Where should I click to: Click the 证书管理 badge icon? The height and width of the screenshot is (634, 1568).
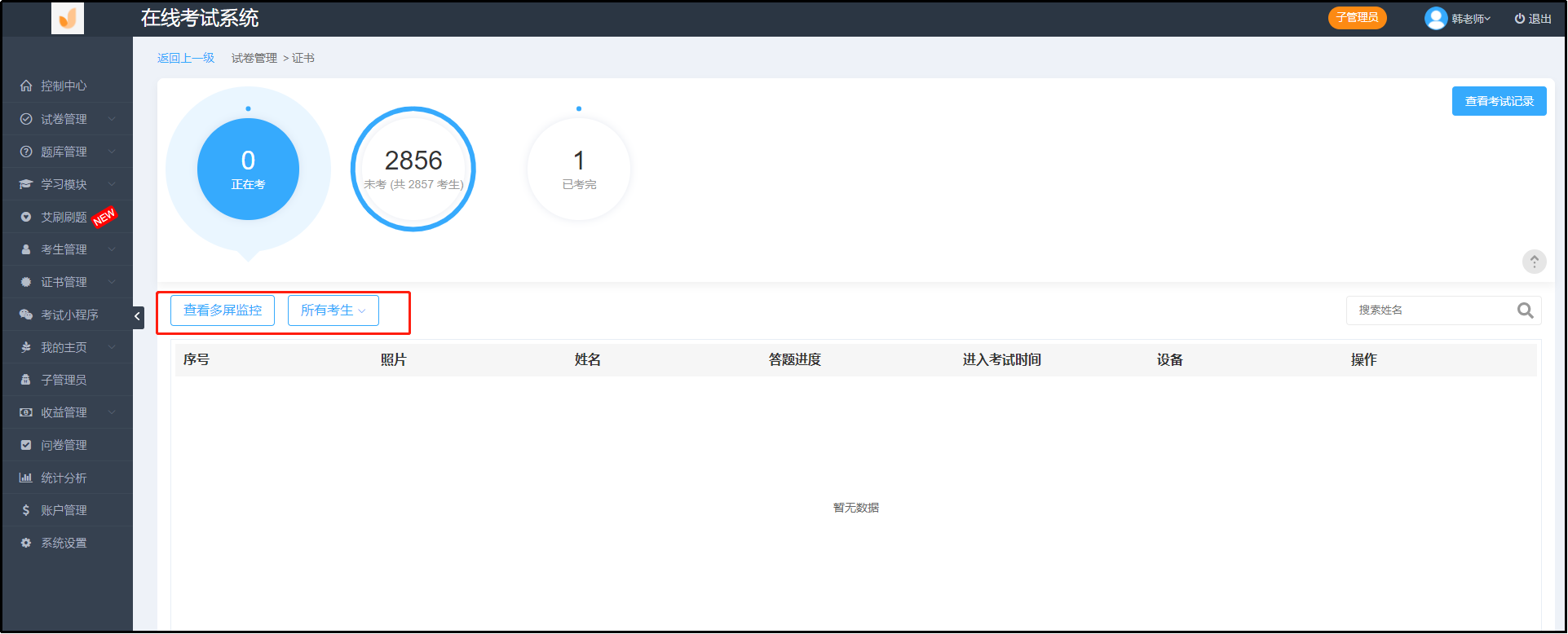[26, 282]
